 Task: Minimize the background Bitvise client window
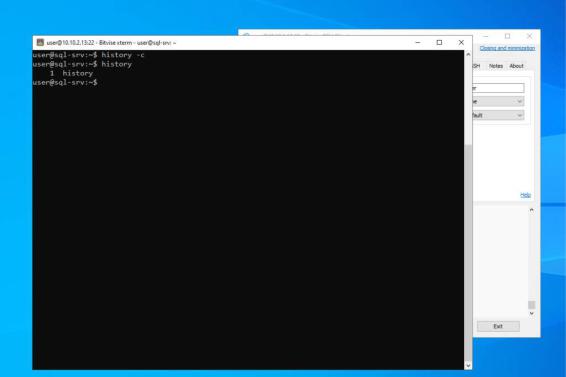pos(486,36)
